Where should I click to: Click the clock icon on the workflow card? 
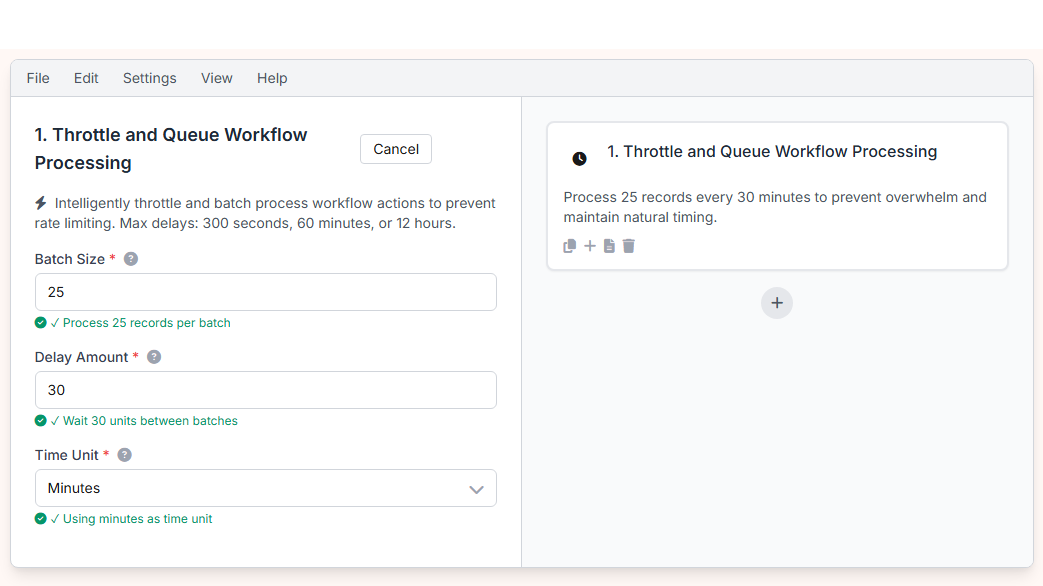point(579,157)
